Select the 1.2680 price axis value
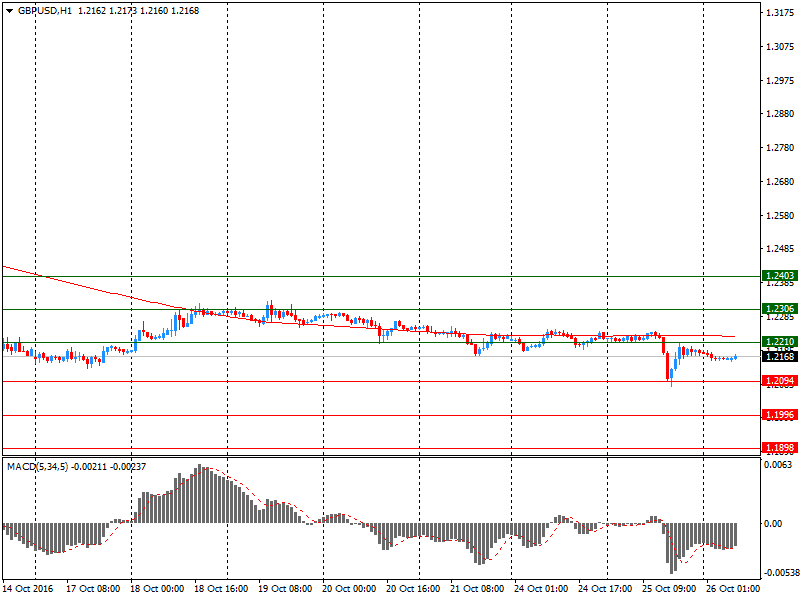 tap(780, 182)
